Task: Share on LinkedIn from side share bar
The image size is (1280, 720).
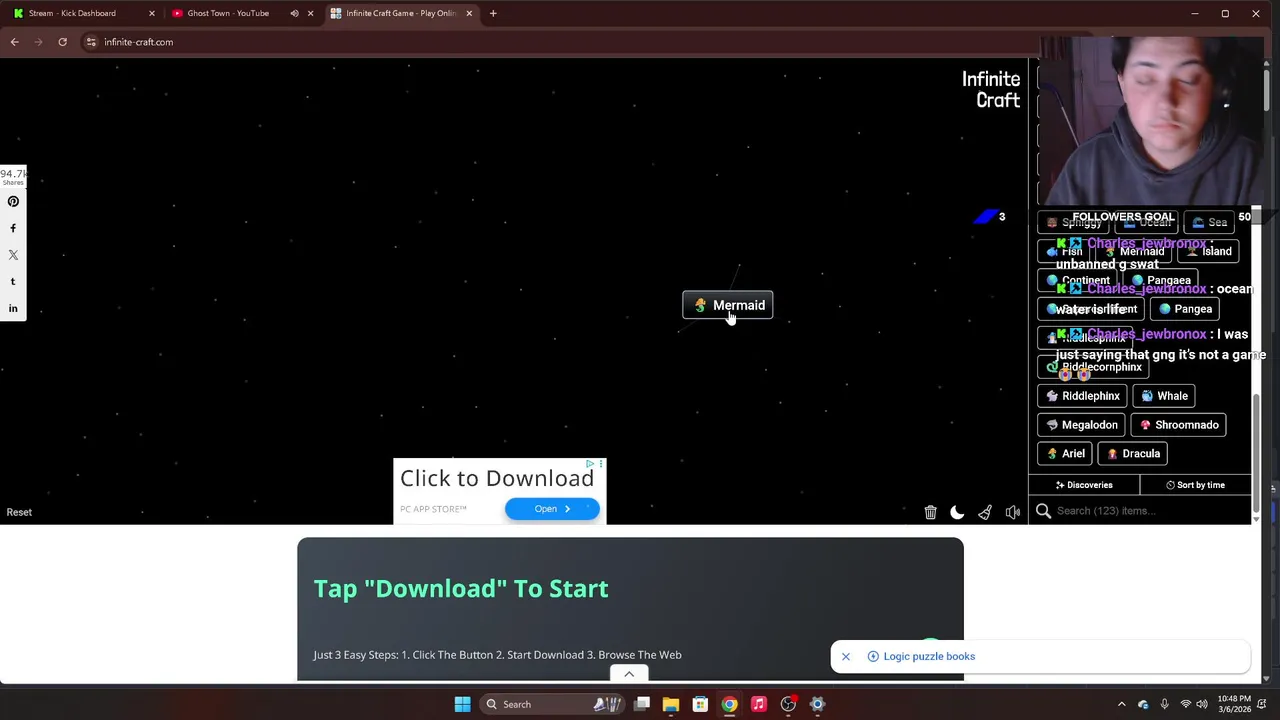Action: [x=13, y=308]
